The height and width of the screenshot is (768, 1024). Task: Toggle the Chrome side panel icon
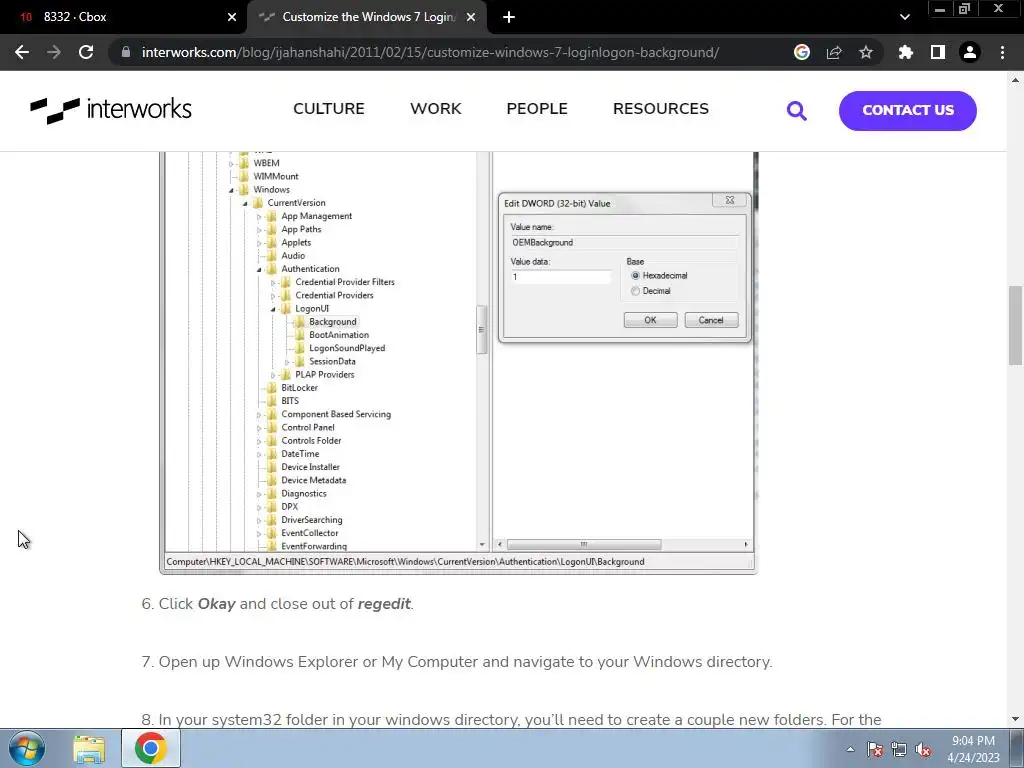[x=938, y=52]
